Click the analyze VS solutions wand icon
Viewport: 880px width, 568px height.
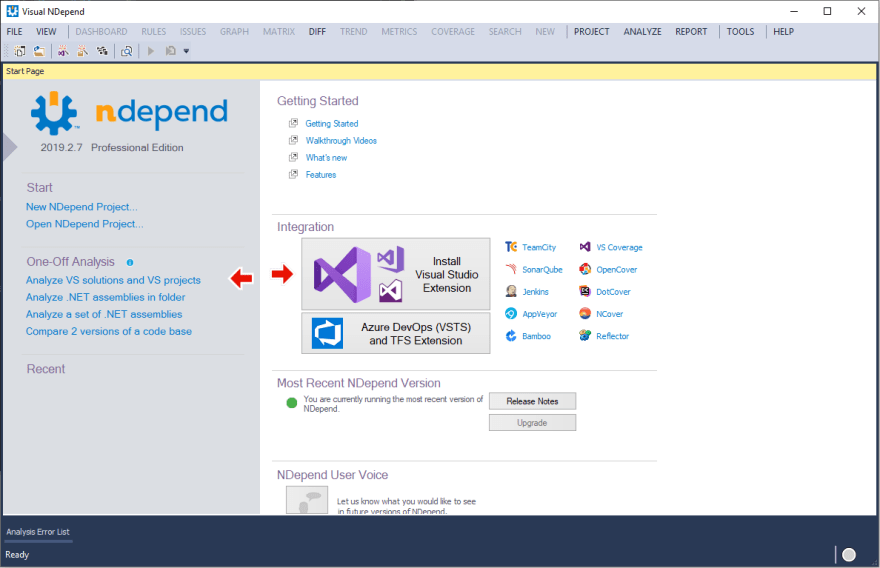(x=63, y=51)
